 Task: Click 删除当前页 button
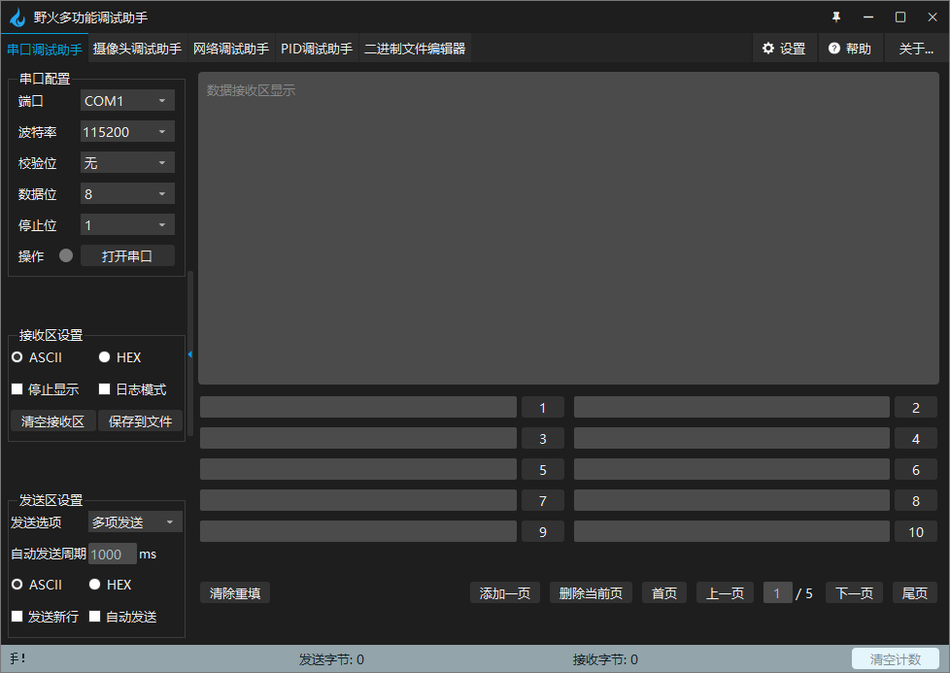coord(591,592)
